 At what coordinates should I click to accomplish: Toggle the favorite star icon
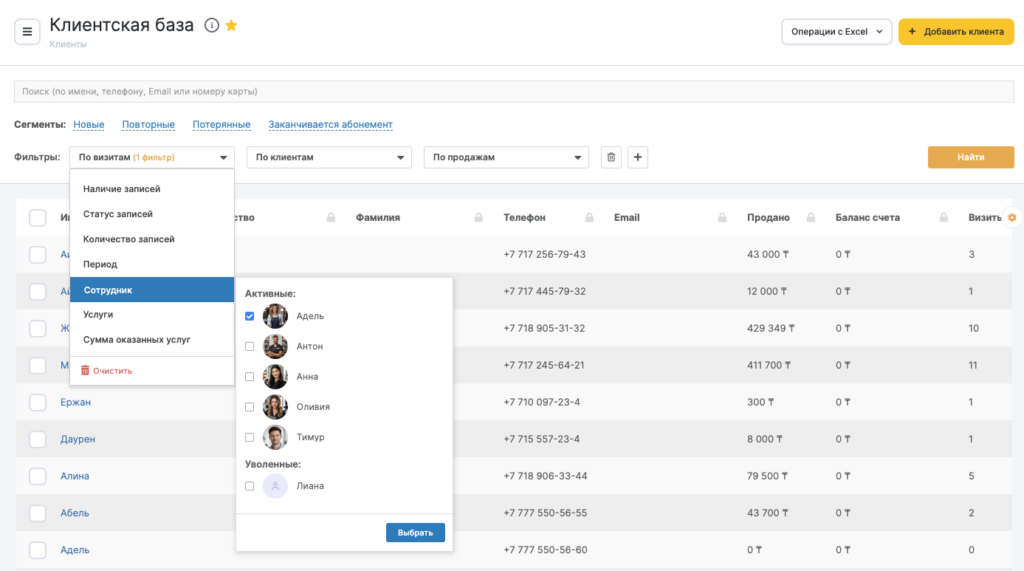[231, 26]
